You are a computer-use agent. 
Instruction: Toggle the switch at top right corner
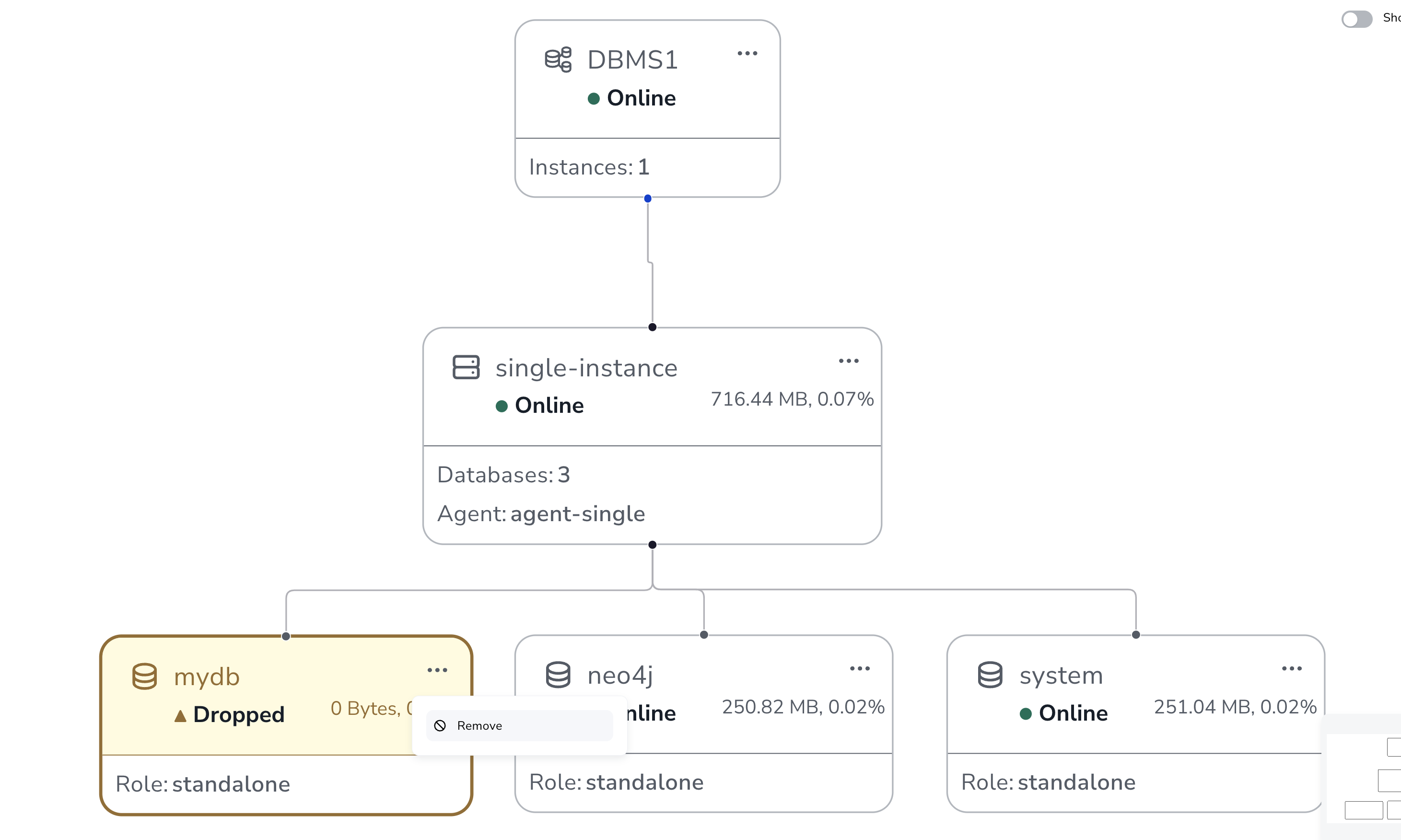coord(1356,19)
